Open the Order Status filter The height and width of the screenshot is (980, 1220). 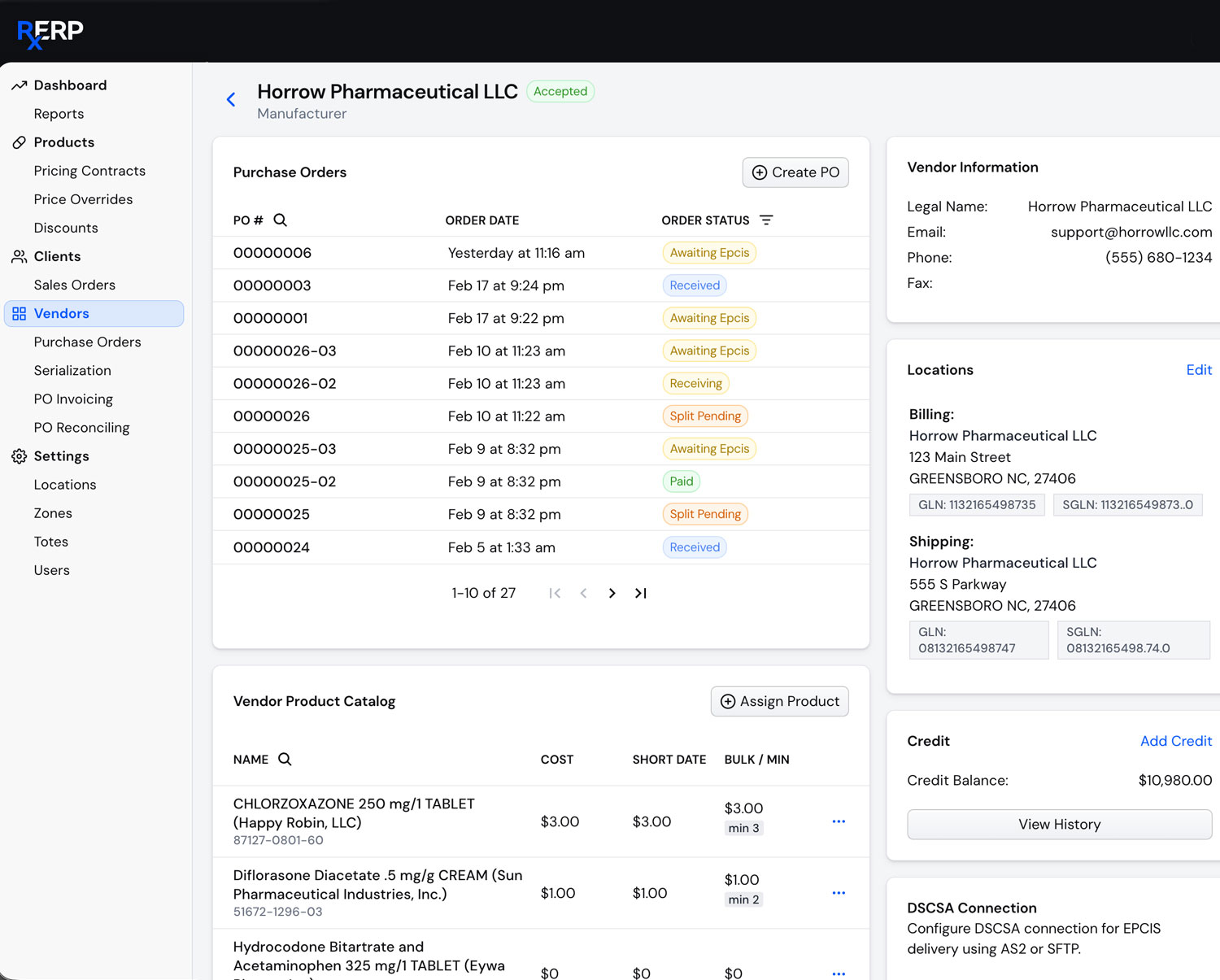766,220
